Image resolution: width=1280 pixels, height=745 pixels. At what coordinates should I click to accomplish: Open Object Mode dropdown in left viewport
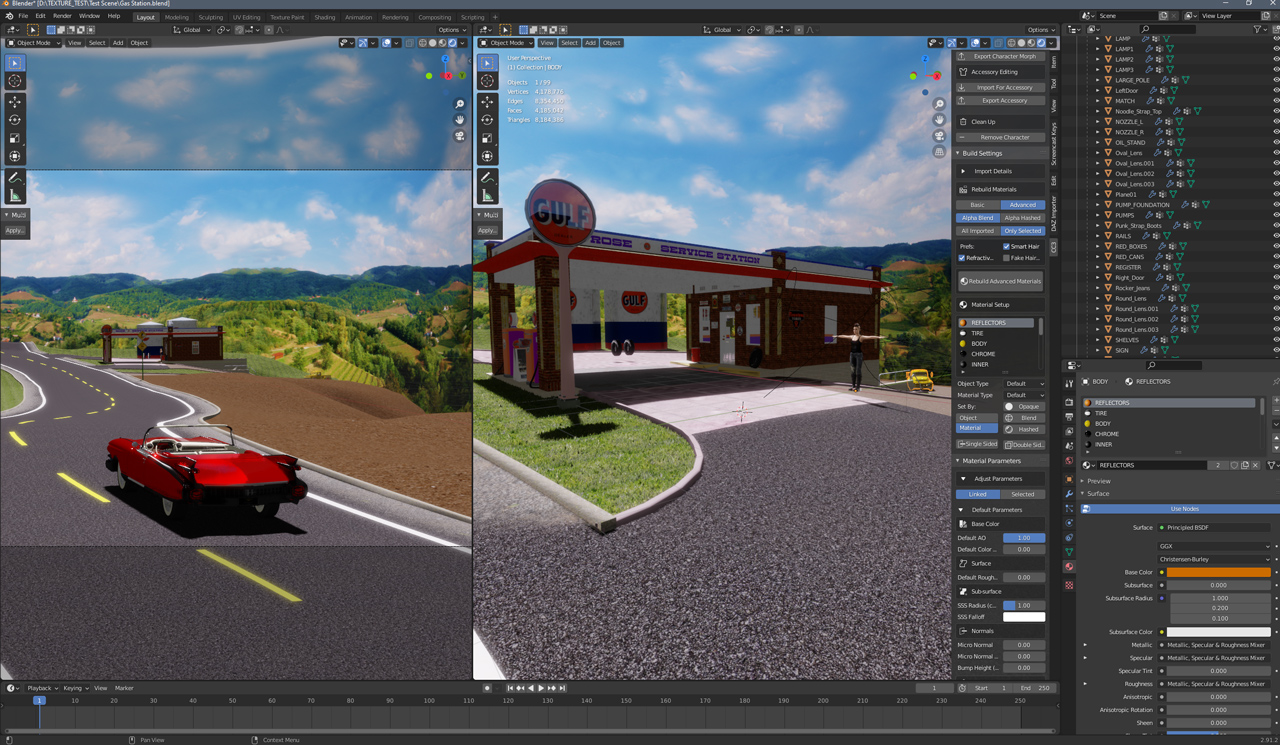(x=35, y=43)
